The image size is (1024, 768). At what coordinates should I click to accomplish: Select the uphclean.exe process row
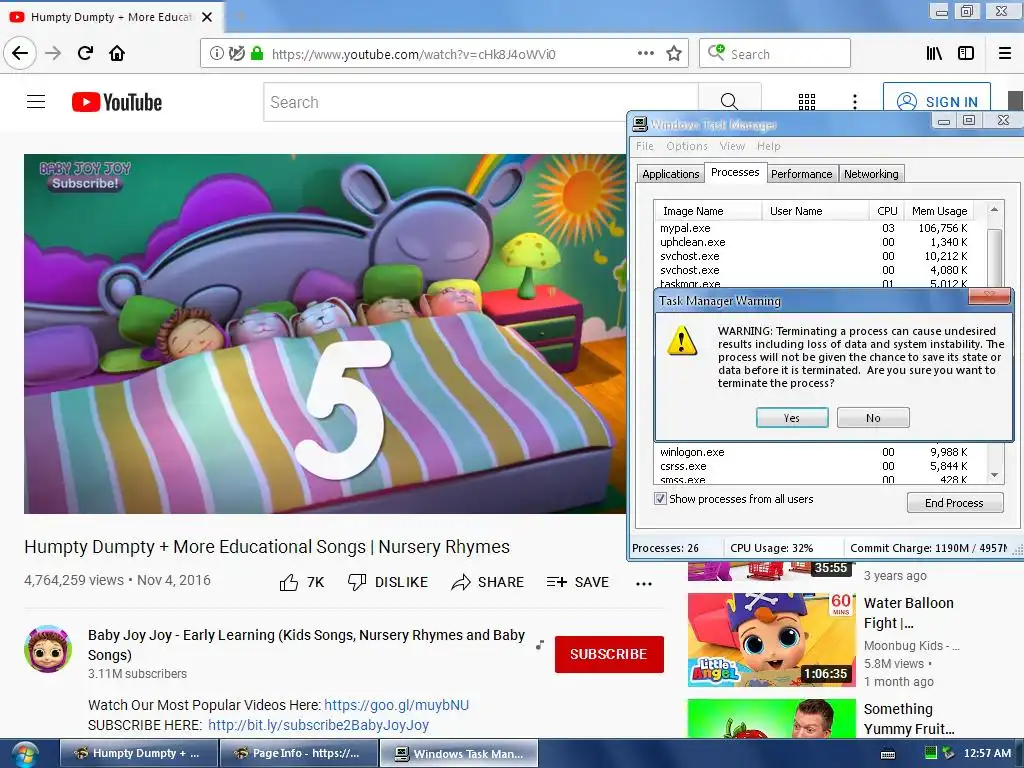(x=814, y=242)
